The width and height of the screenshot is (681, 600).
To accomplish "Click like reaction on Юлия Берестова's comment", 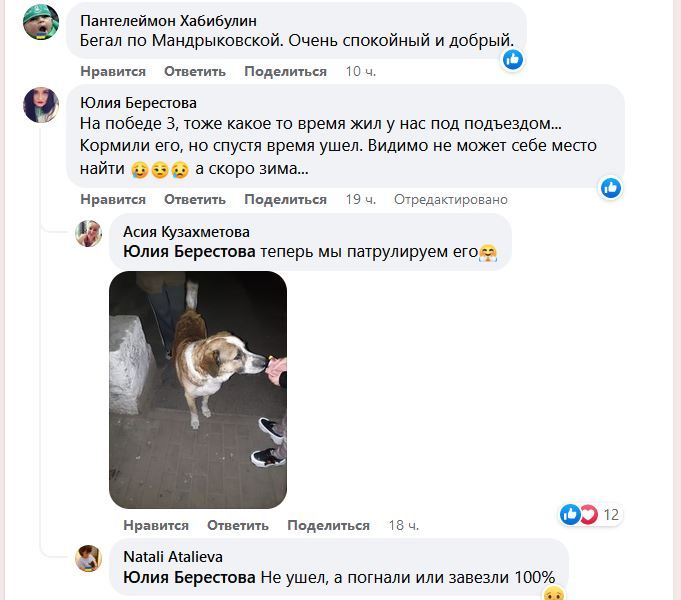I will point(611,187).
